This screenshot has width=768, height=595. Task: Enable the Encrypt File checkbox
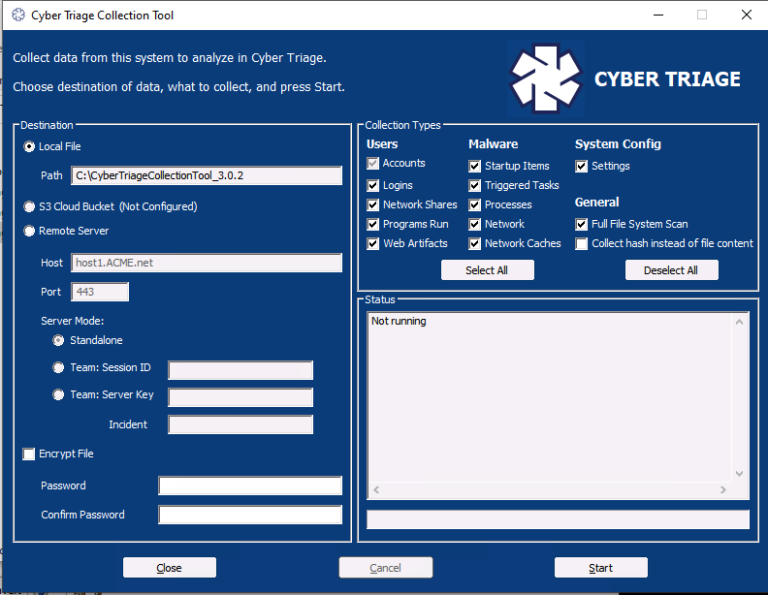pyautogui.click(x=29, y=454)
